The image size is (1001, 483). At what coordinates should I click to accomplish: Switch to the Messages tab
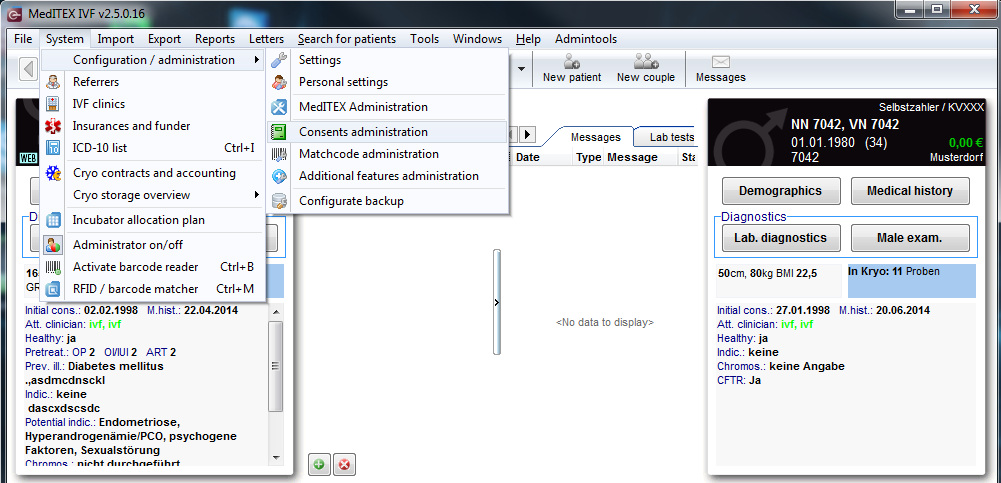tap(595, 137)
